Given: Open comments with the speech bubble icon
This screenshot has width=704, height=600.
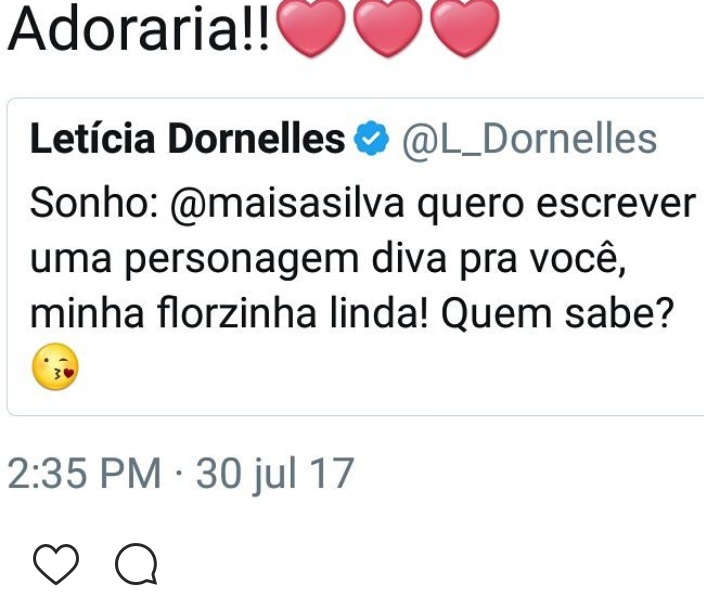Looking at the screenshot, I should coord(135,566).
